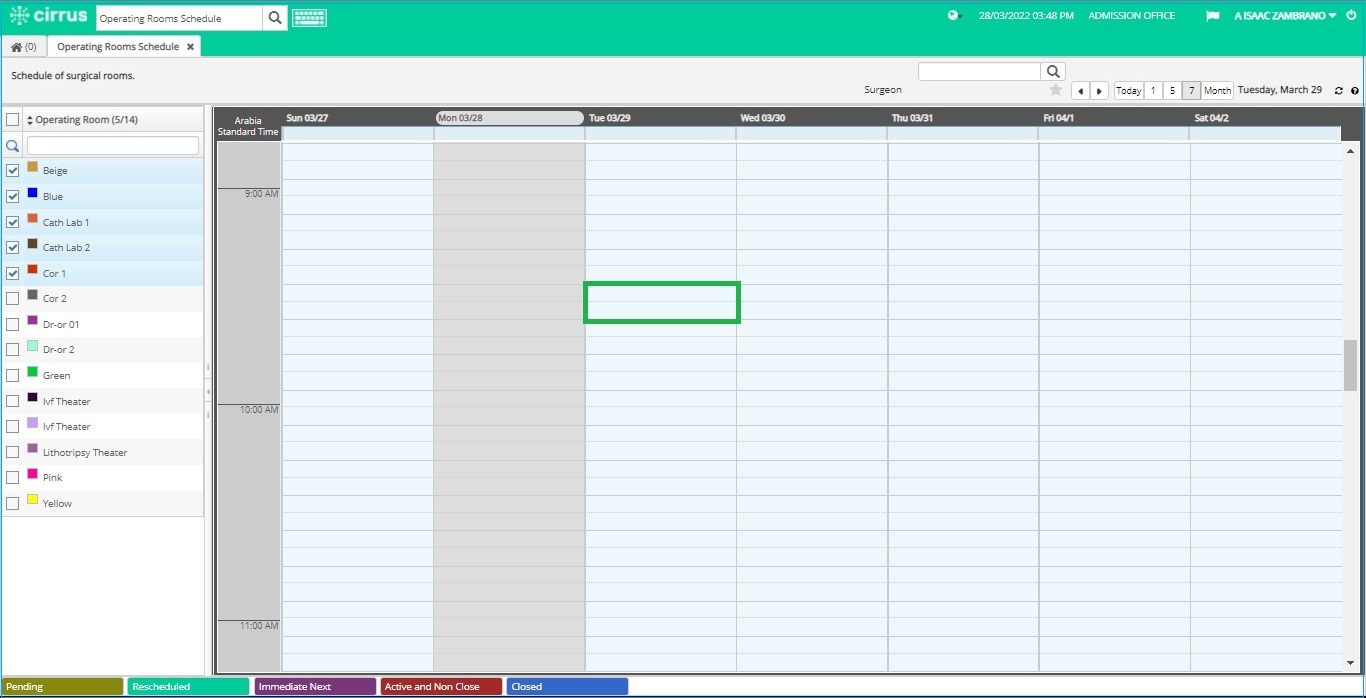The height and width of the screenshot is (698, 1366).
Task: Go to next period with right arrow
Action: pos(1099,91)
